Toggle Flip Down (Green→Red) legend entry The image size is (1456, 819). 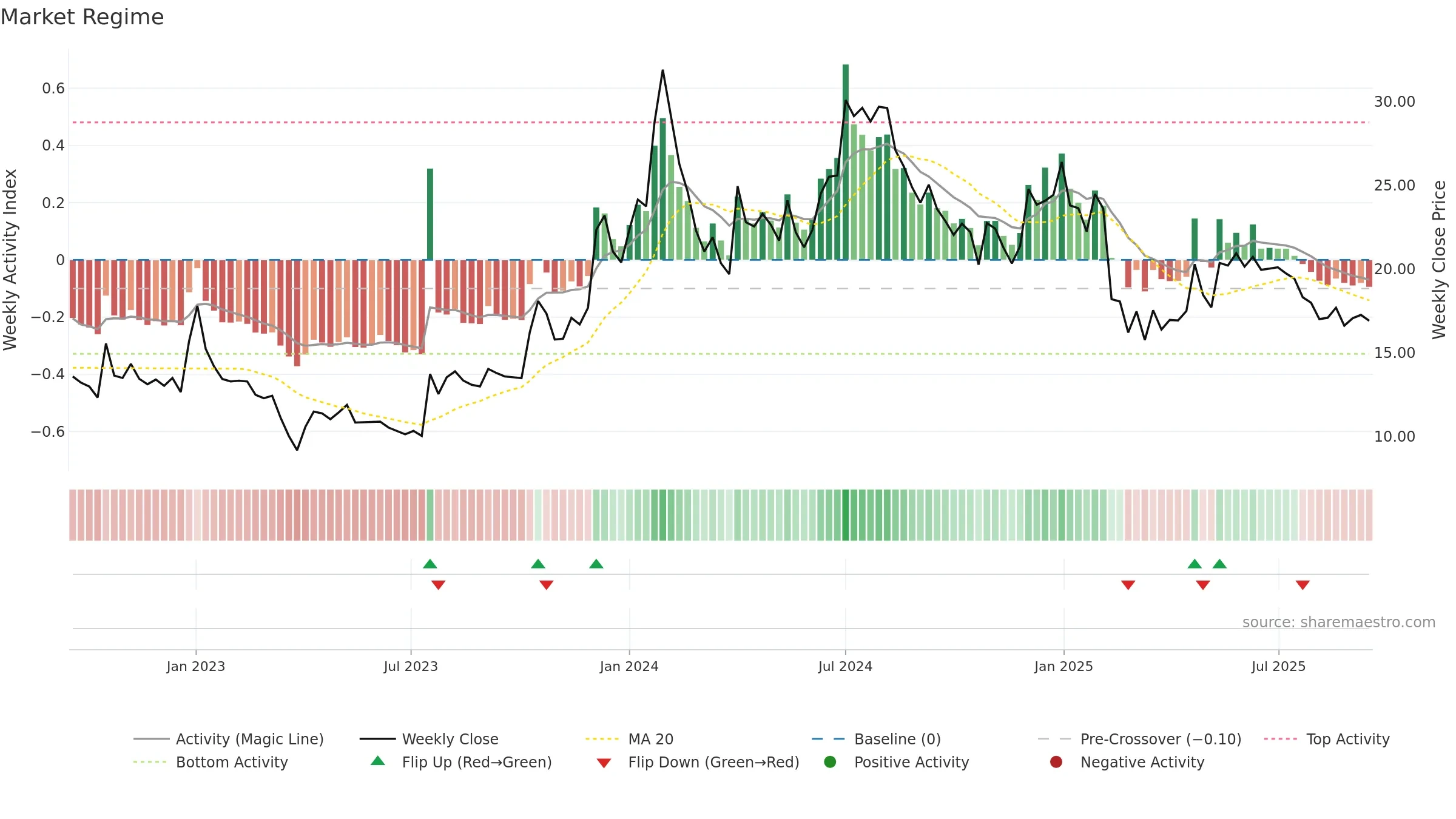tap(698, 762)
